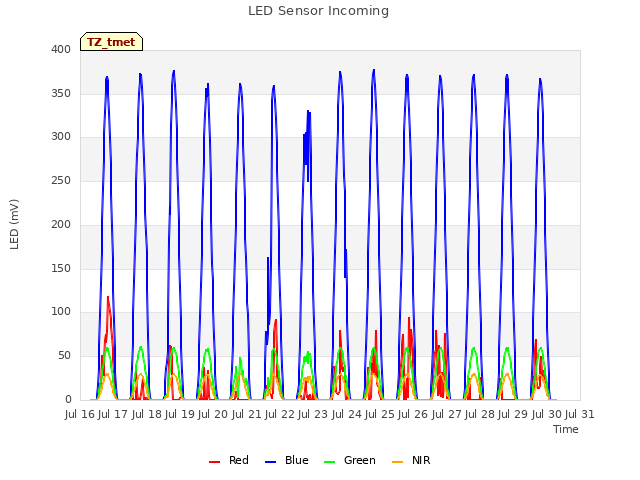Click the green legend color marker
640x480 pixels.
click(329, 462)
